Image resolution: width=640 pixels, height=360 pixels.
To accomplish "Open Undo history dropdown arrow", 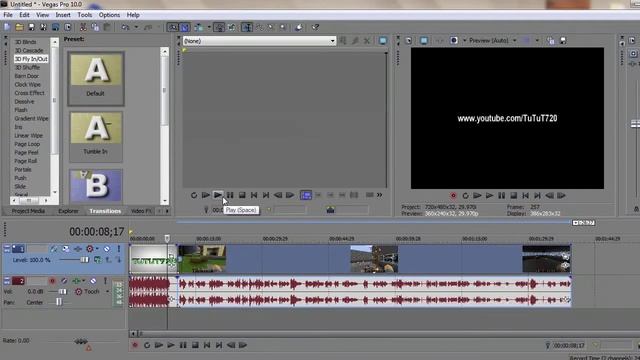I will coord(136,27).
